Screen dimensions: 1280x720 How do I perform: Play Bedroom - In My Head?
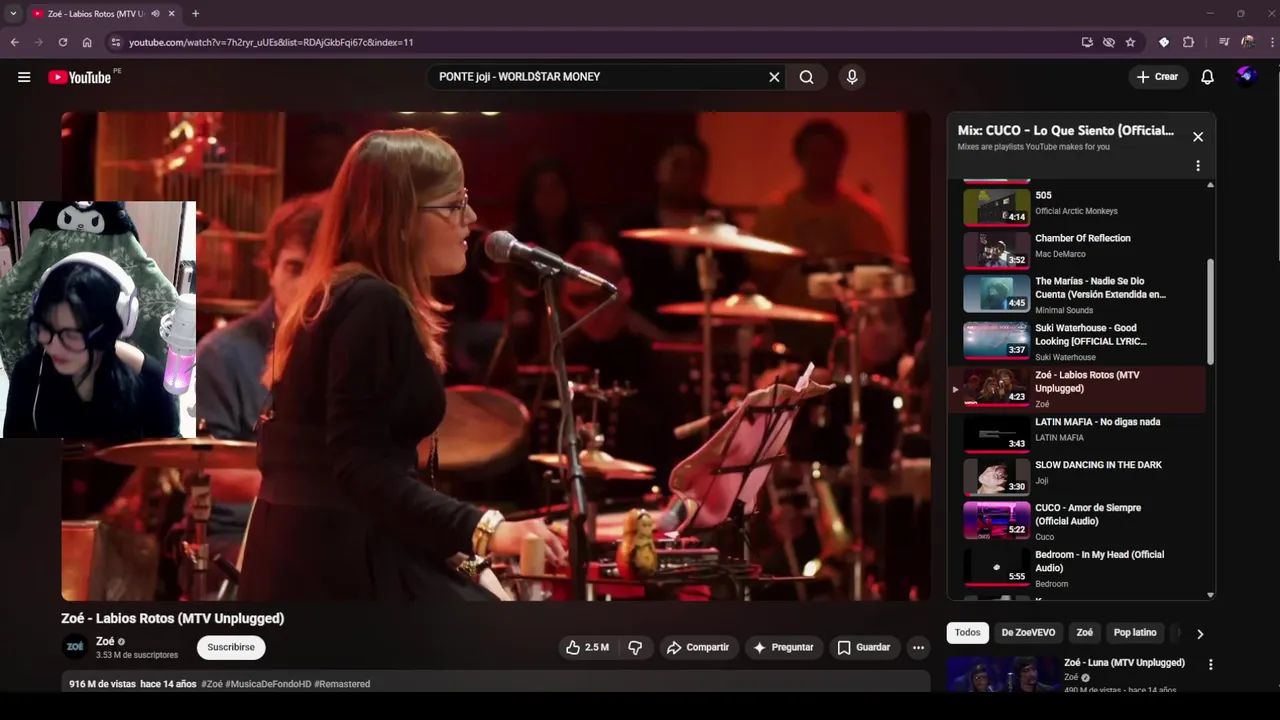point(1080,568)
